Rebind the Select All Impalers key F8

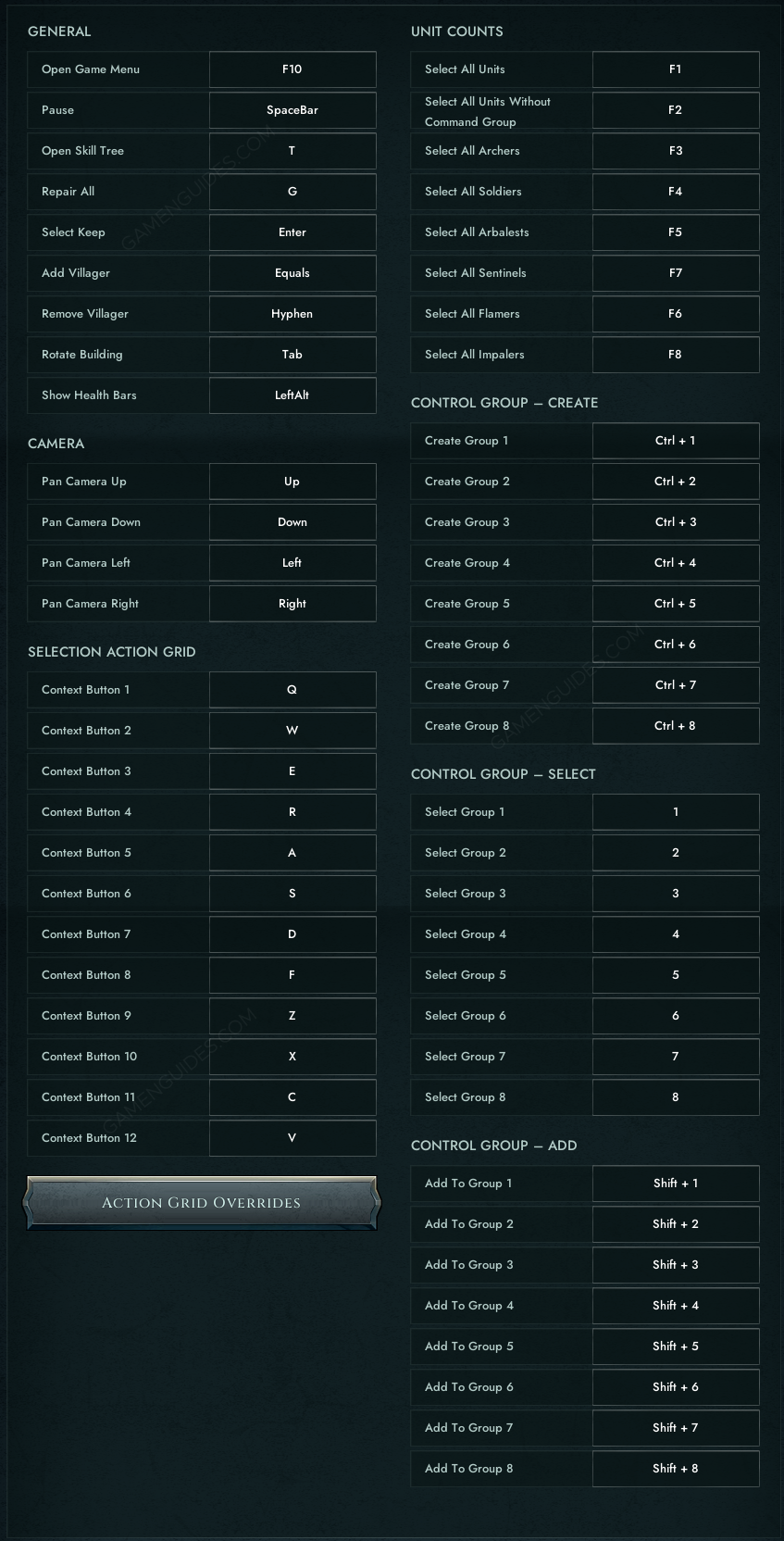(676, 355)
